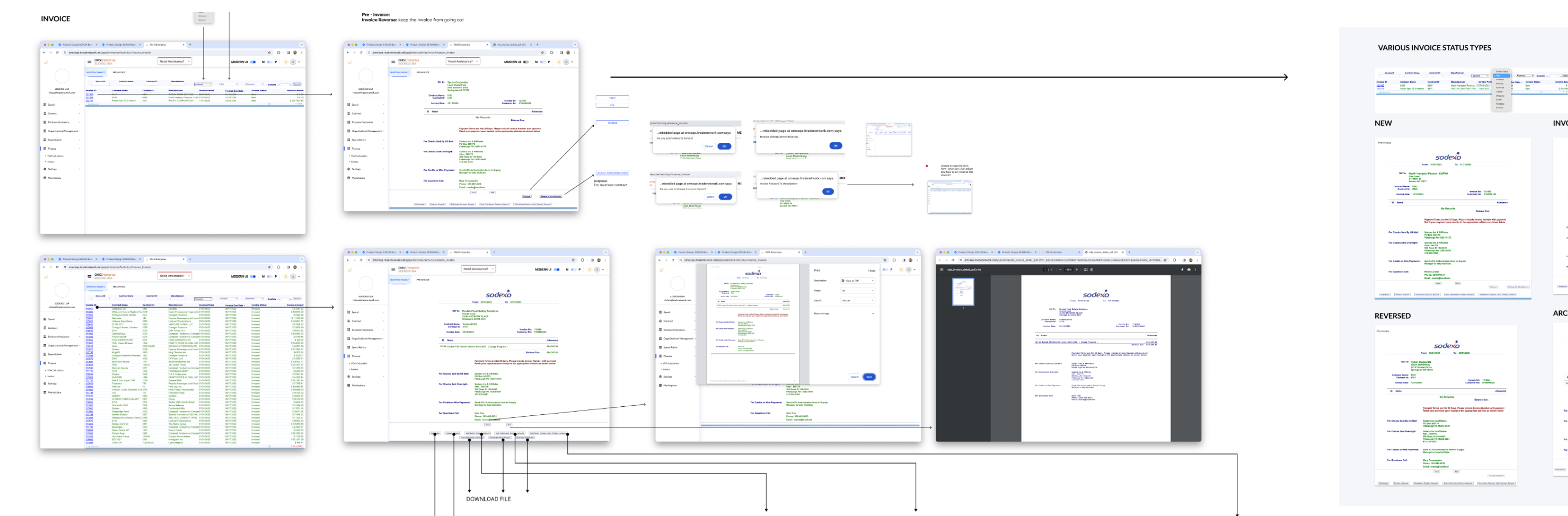Click zoom in plus icon in PDF viewer
Image resolution: width=1568 pixels, height=516 pixels.
1076,269
